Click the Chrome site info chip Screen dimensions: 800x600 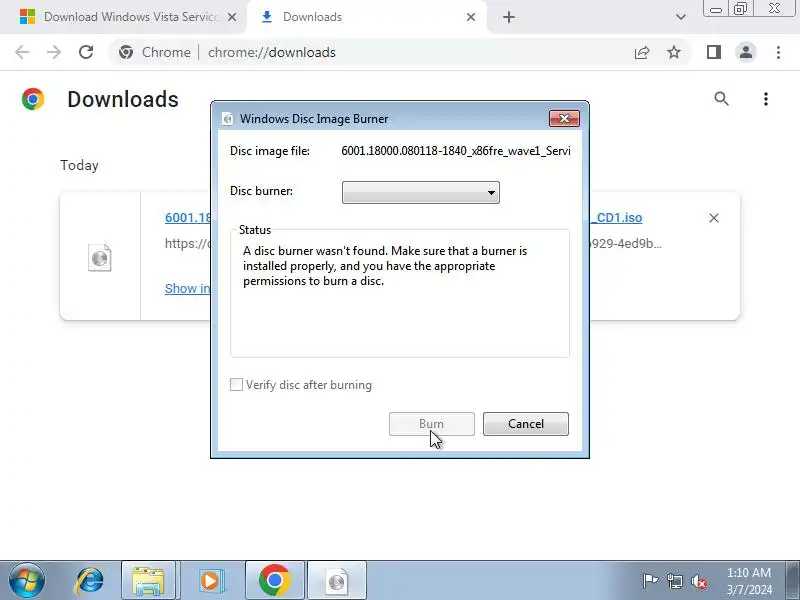155,52
